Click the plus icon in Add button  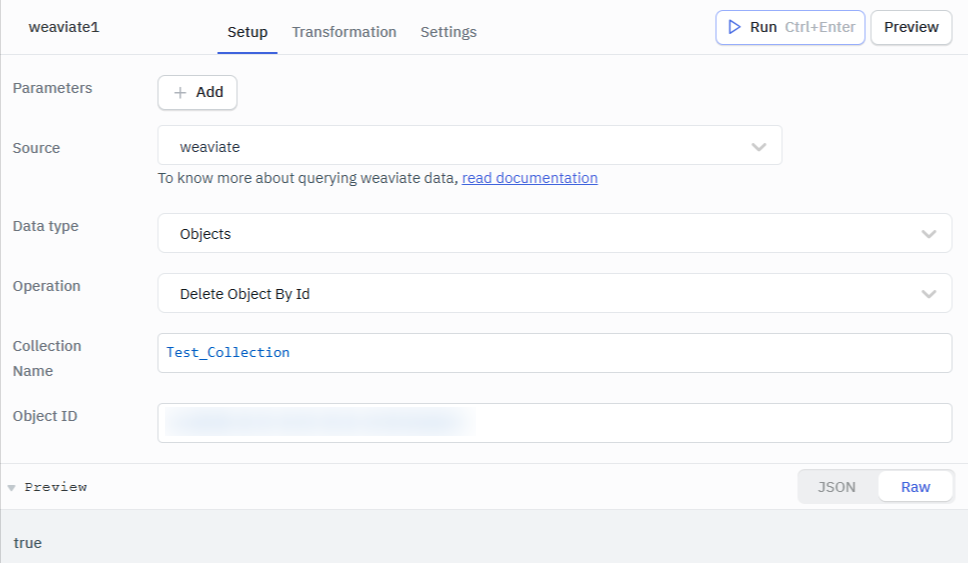tap(180, 93)
